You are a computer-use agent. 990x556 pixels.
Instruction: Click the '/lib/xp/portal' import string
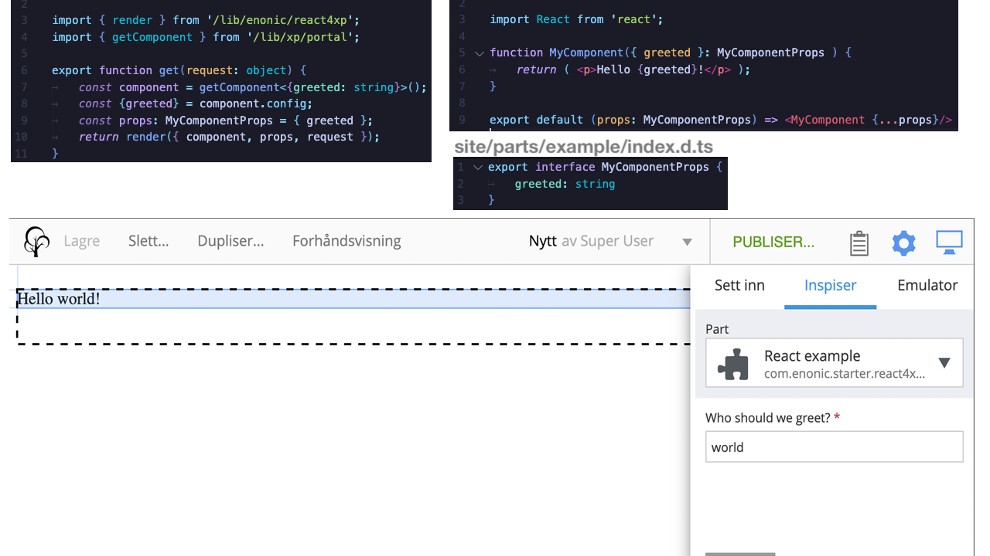[301, 37]
